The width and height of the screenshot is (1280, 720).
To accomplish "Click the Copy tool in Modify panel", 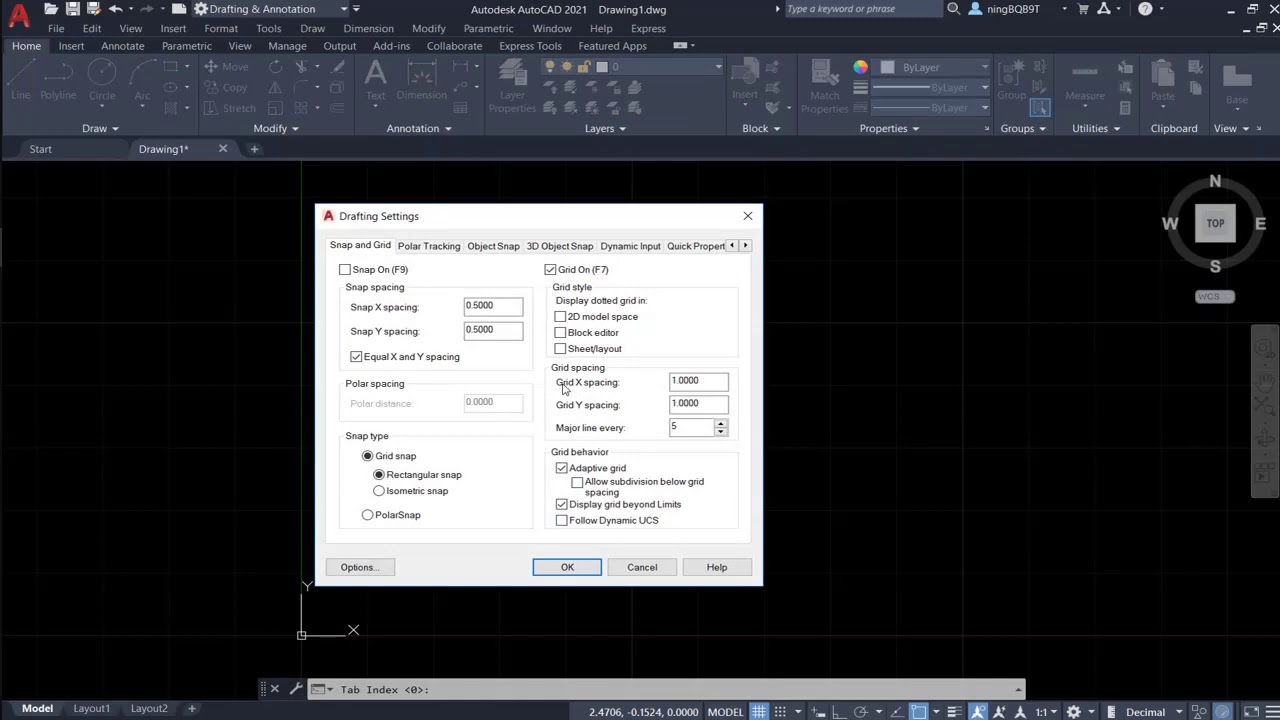I will (227, 88).
